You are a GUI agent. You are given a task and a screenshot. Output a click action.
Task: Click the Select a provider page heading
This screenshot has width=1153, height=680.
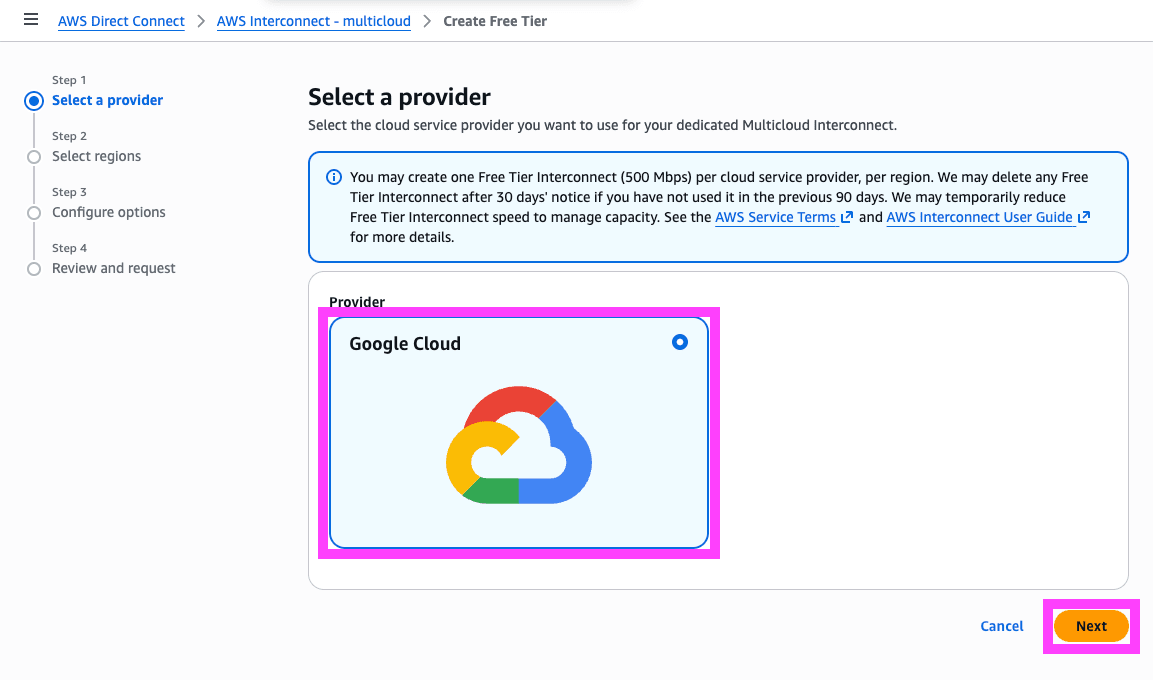(x=399, y=97)
